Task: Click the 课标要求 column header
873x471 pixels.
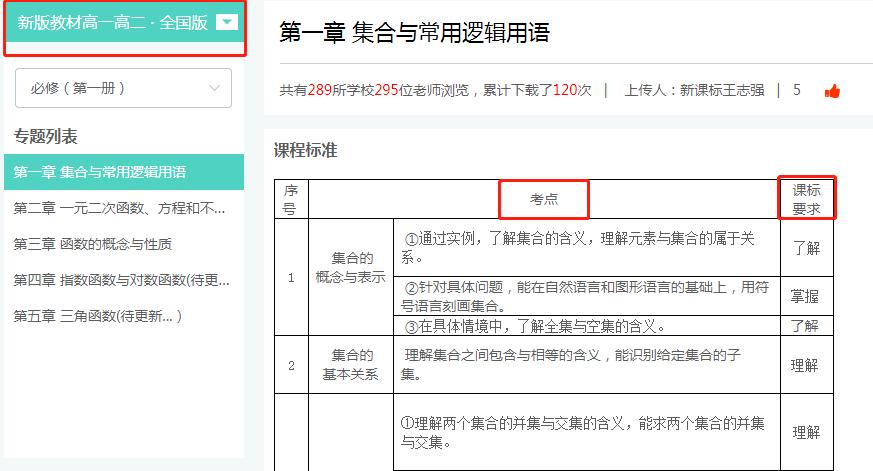Action: click(x=806, y=199)
